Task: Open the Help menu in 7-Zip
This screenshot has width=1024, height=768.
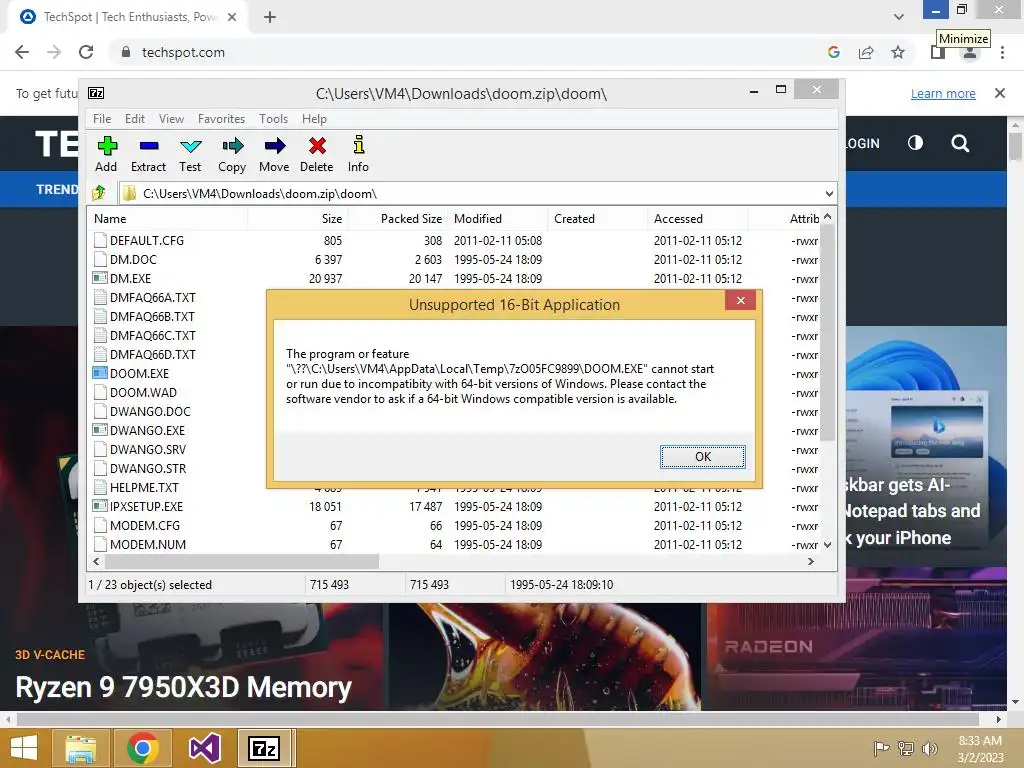Action: pos(314,119)
